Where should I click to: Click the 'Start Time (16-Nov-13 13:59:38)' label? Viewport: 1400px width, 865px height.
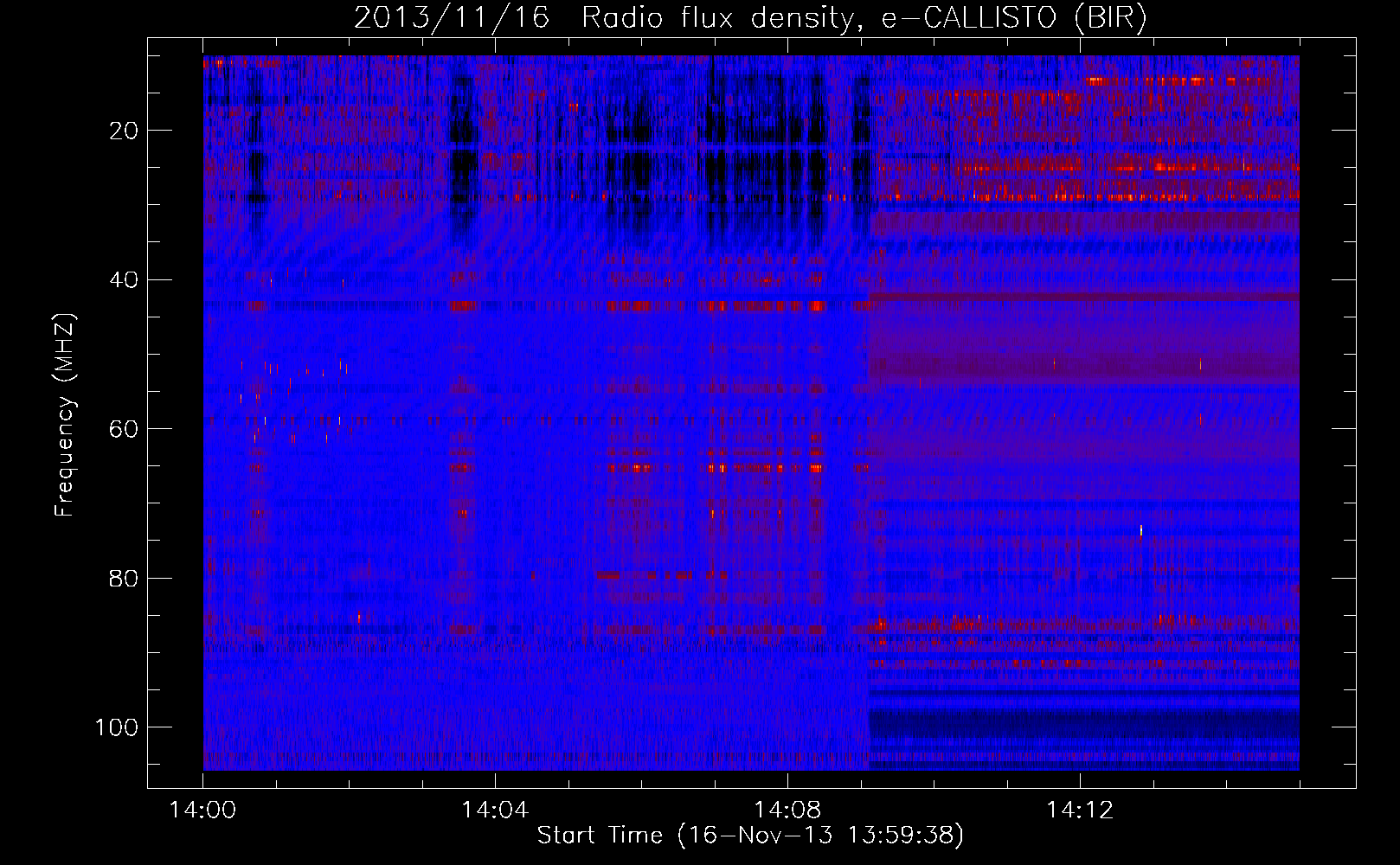click(750, 836)
